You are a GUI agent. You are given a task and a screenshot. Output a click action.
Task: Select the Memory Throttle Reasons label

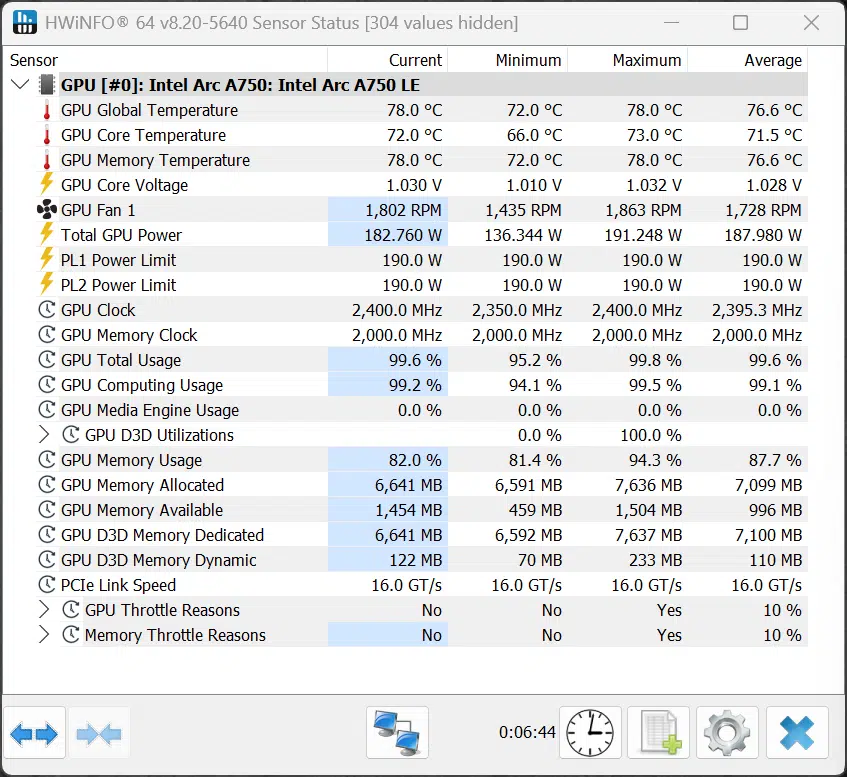175,635
